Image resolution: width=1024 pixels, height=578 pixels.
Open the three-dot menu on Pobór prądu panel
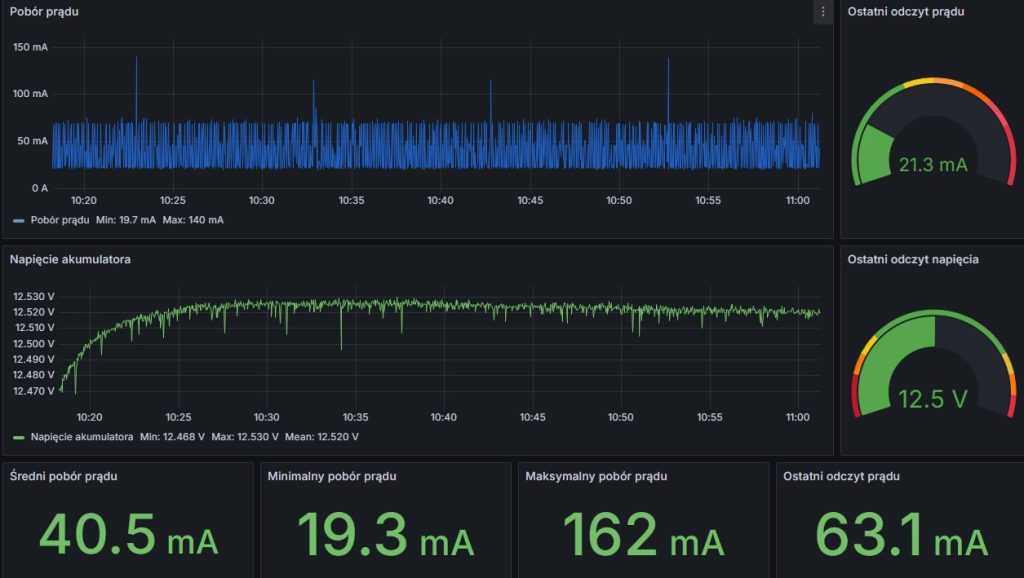coord(823,12)
